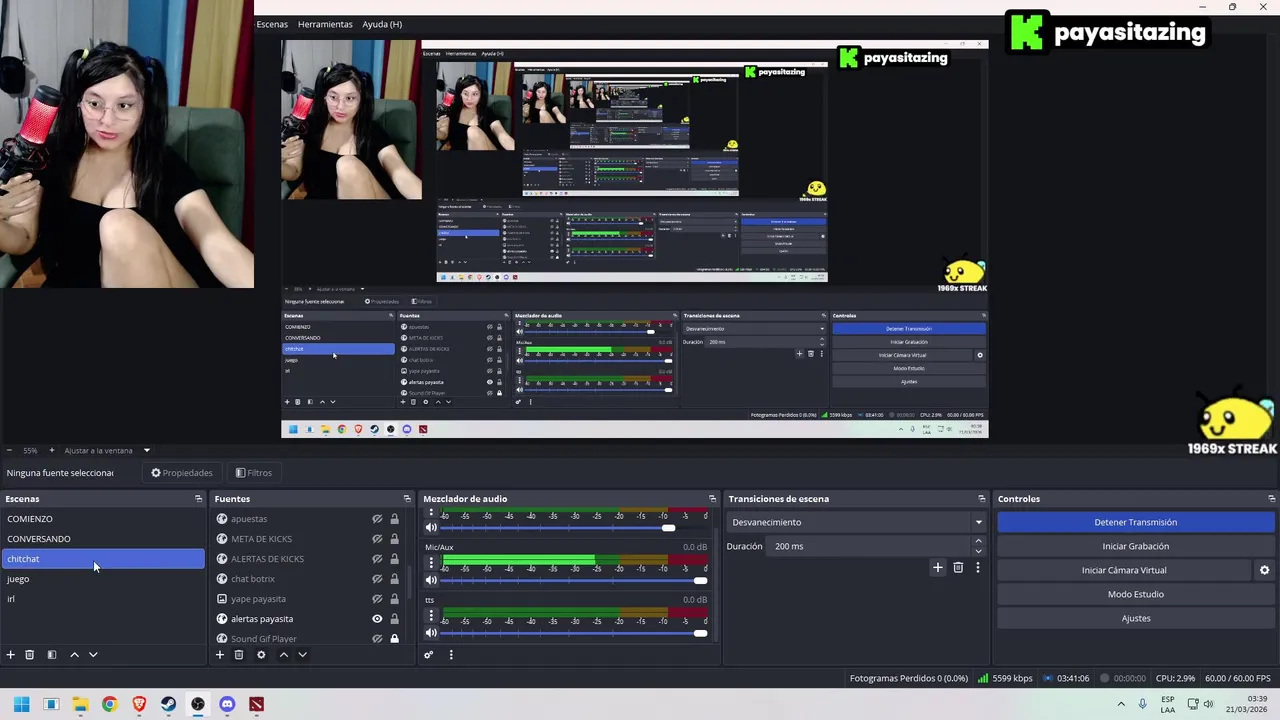1280x720 pixels.
Task: Remove the scene transition with the trash icon
Action: pos(958,568)
